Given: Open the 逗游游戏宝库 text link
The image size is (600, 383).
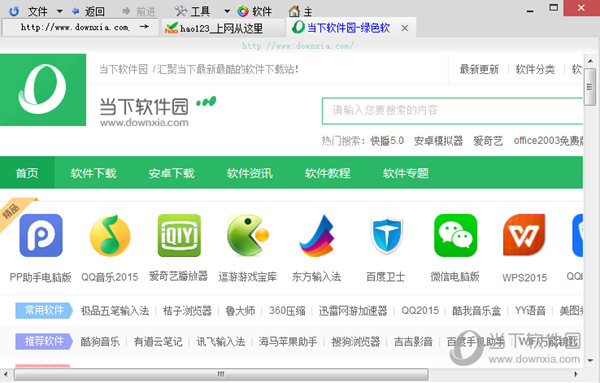Looking at the screenshot, I should point(248,277).
